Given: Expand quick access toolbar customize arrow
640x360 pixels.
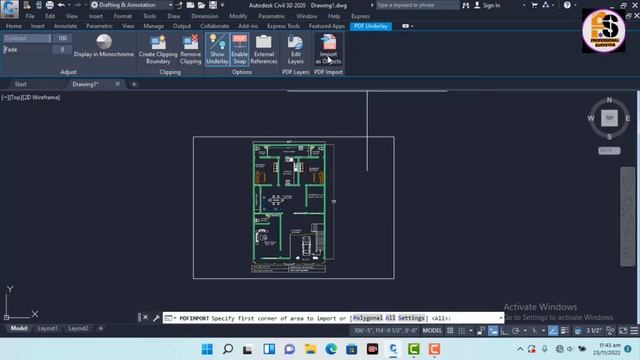Looking at the screenshot, I should pyautogui.click(x=222, y=5).
